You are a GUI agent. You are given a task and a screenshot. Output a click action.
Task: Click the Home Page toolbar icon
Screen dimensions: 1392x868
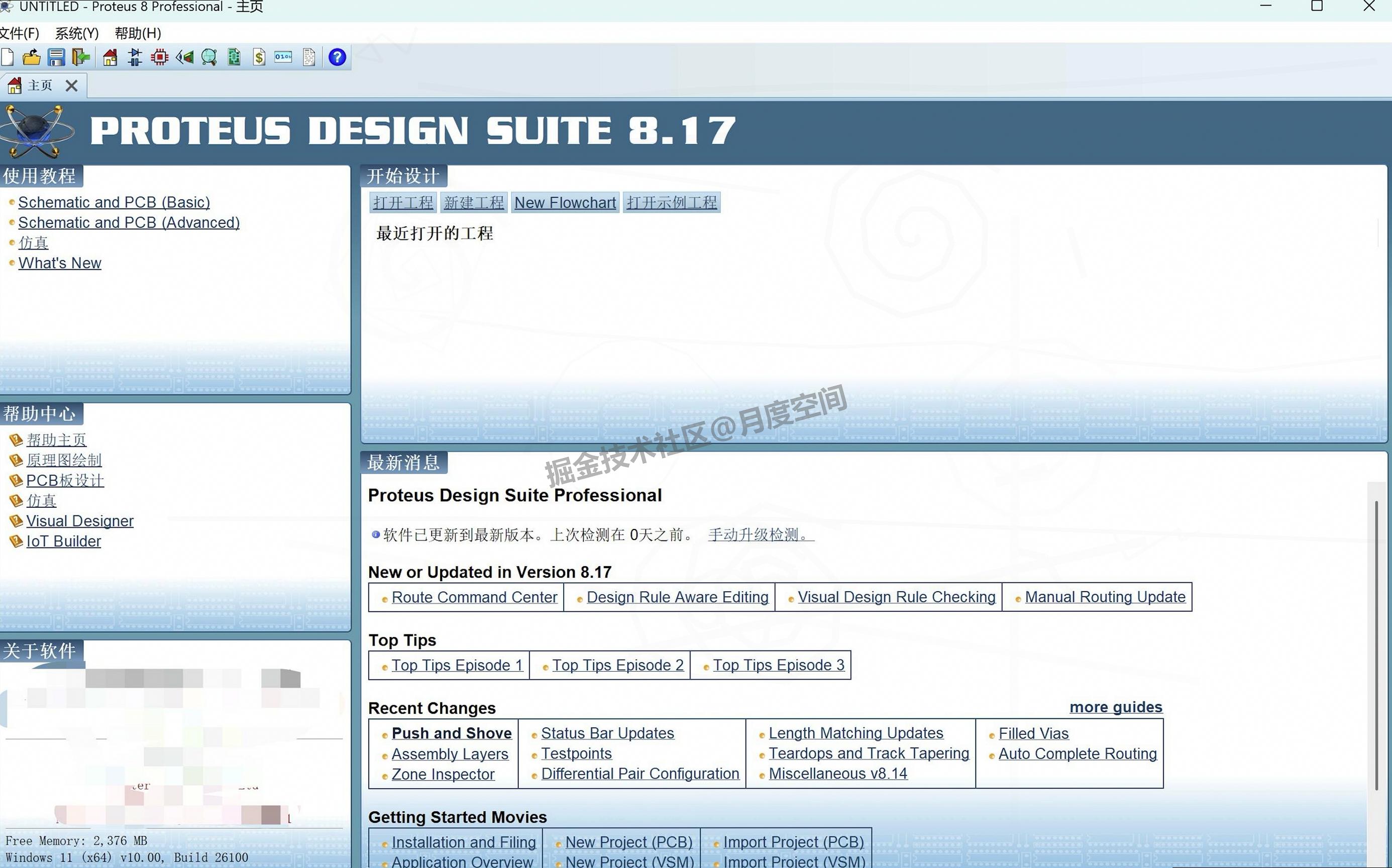tap(110, 57)
